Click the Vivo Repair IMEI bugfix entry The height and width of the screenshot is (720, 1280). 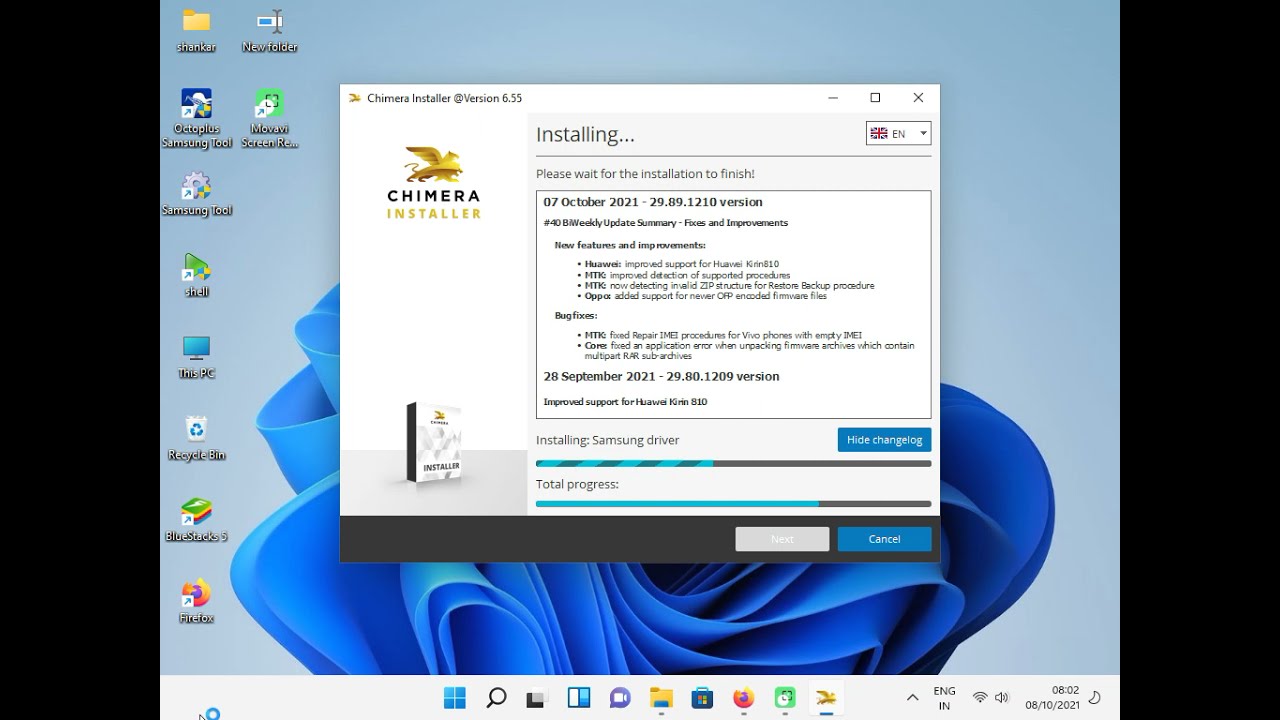tap(723, 336)
